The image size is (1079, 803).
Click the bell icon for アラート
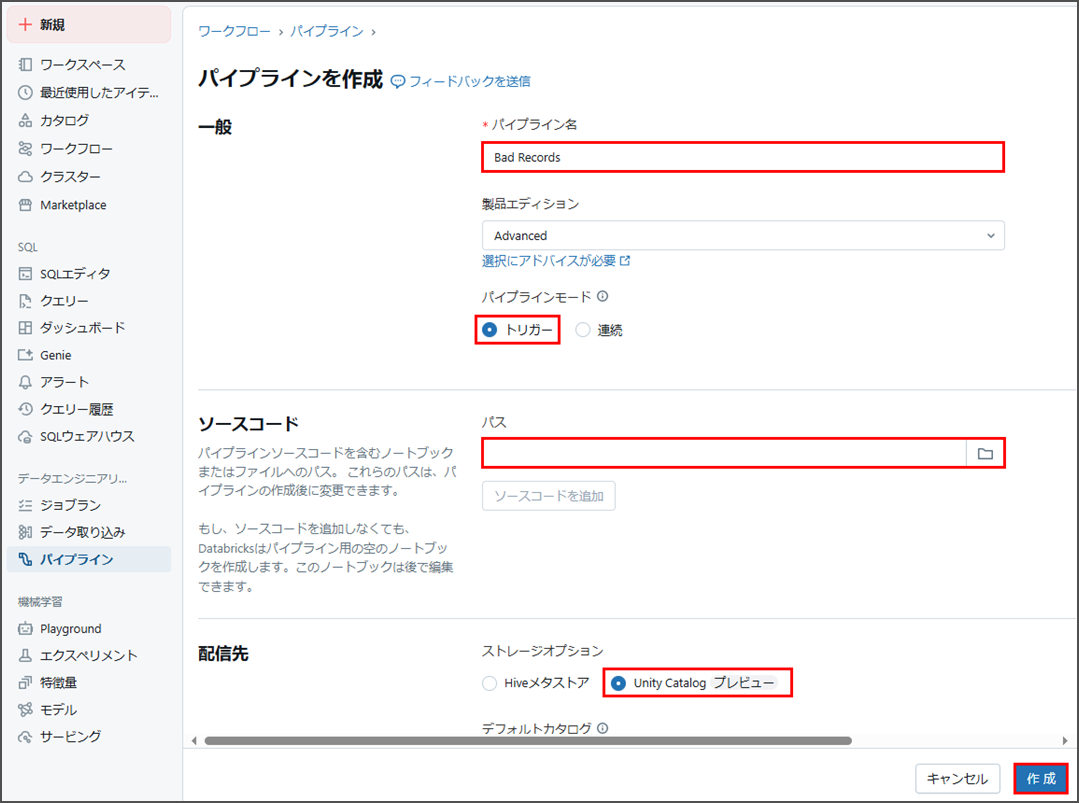25,382
